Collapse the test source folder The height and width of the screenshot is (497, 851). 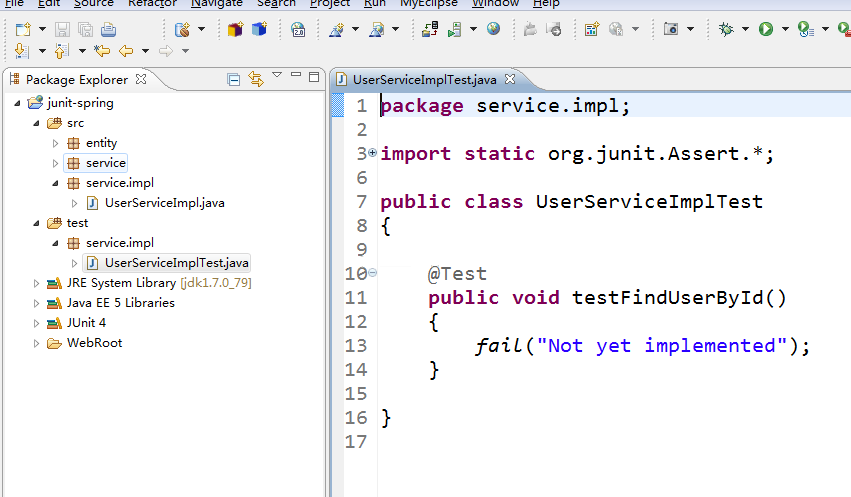(x=36, y=223)
